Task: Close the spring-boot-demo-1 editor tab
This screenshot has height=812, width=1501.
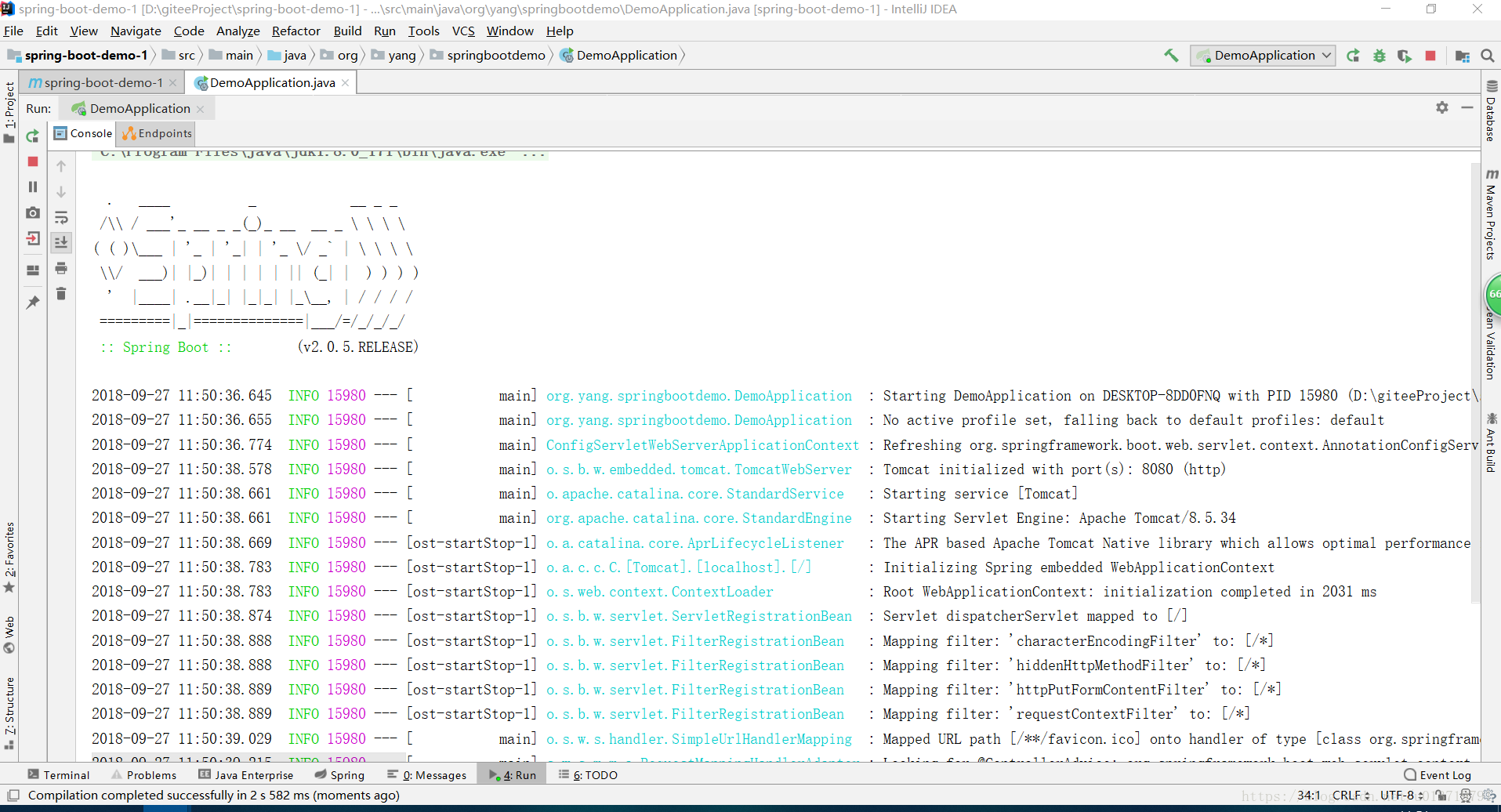Action: click(x=172, y=83)
